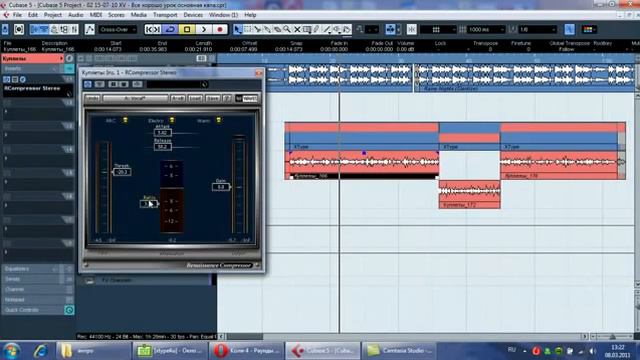Screen dimensions: 640x360
Task: Open the Devices menu
Action: [x=193, y=15]
